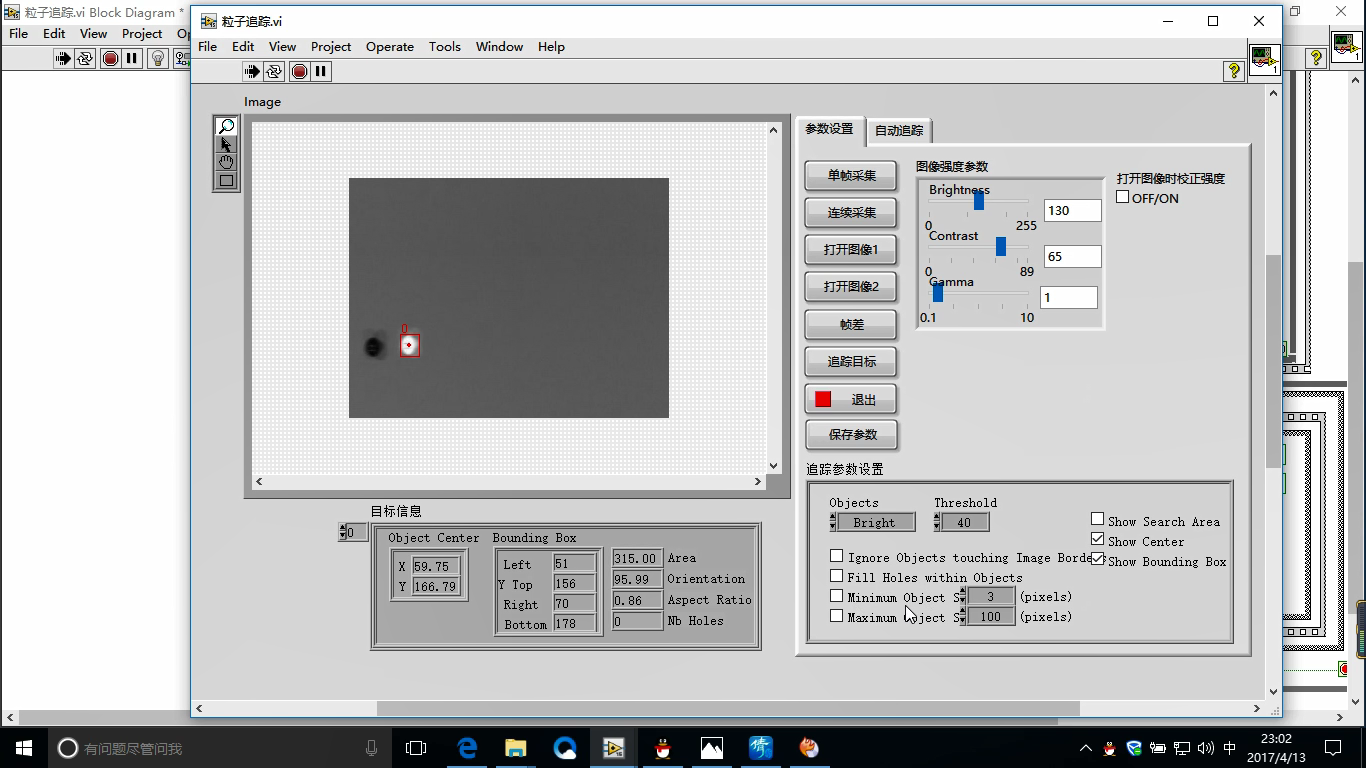Check Fill Holes within Objects
Screen dimensions: 1366x768
pyautogui.click(x=837, y=575)
